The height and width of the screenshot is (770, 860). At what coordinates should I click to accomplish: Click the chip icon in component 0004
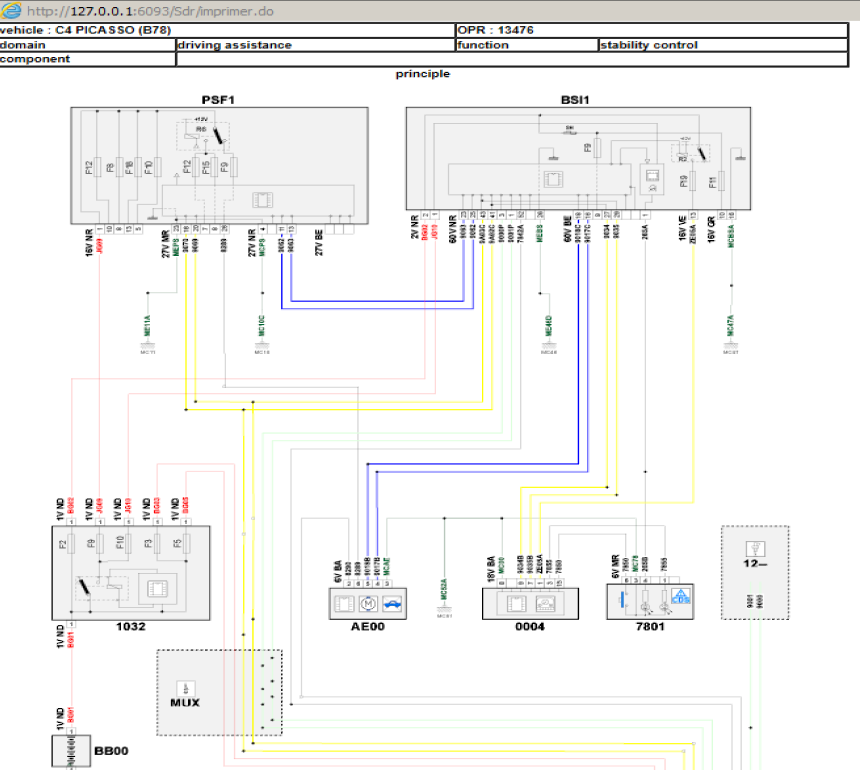coord(516,604)
